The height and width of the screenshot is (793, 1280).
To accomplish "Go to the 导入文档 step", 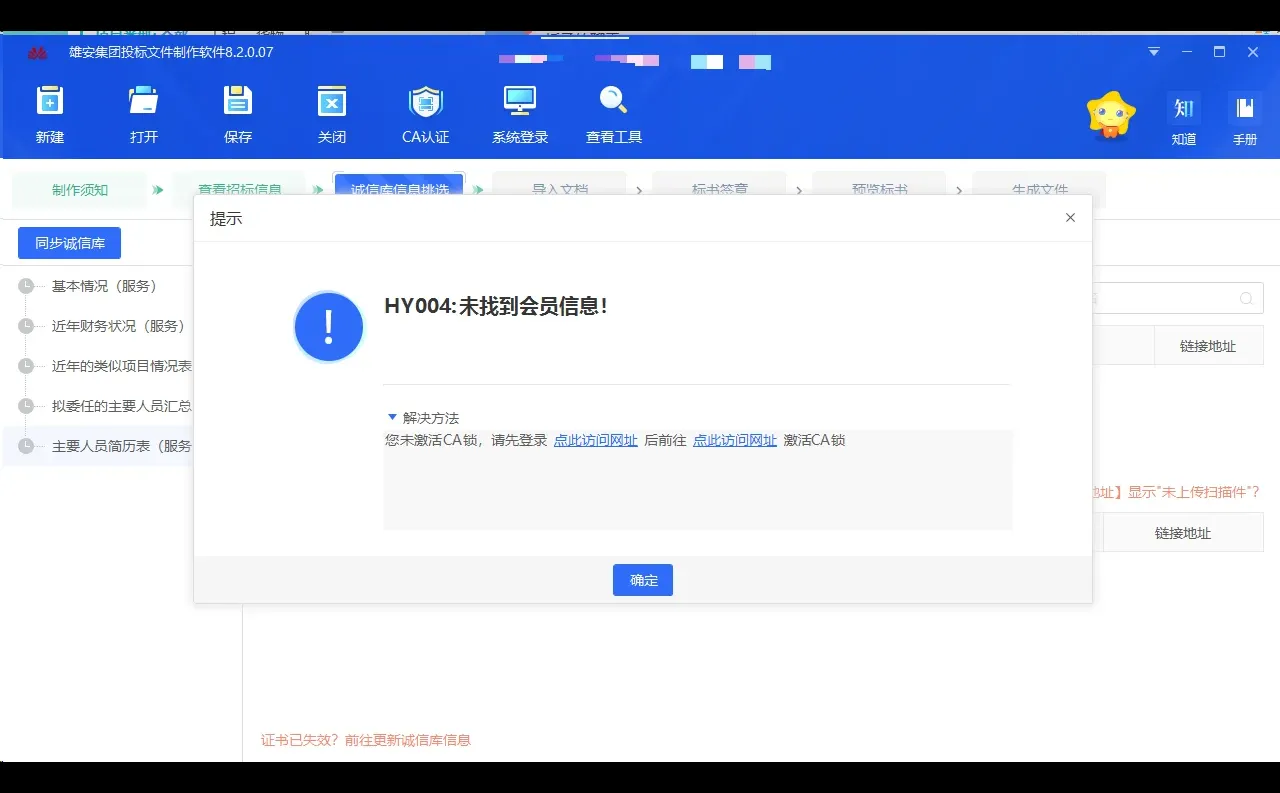I will click(560, 189).
